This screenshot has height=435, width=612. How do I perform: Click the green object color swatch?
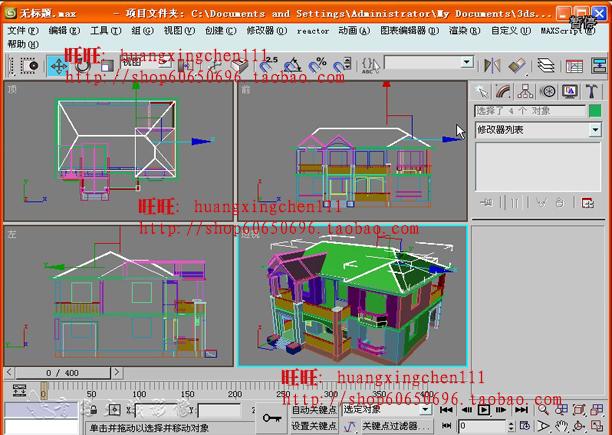tap(595, 111)
